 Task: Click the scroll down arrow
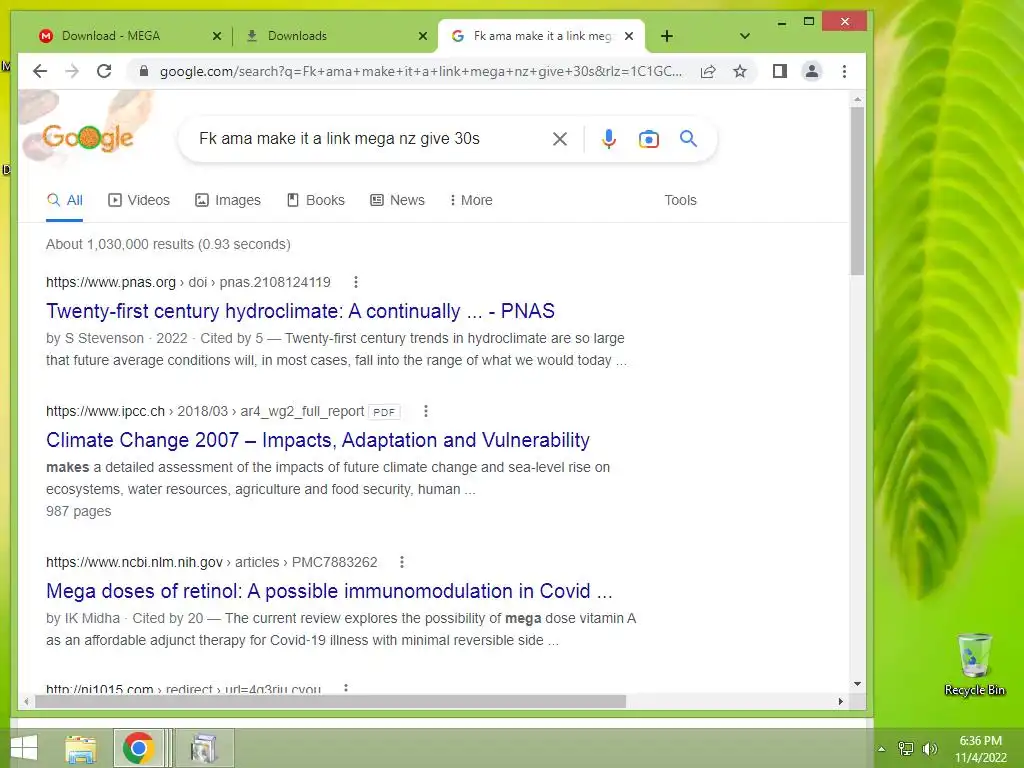(857, 684)
